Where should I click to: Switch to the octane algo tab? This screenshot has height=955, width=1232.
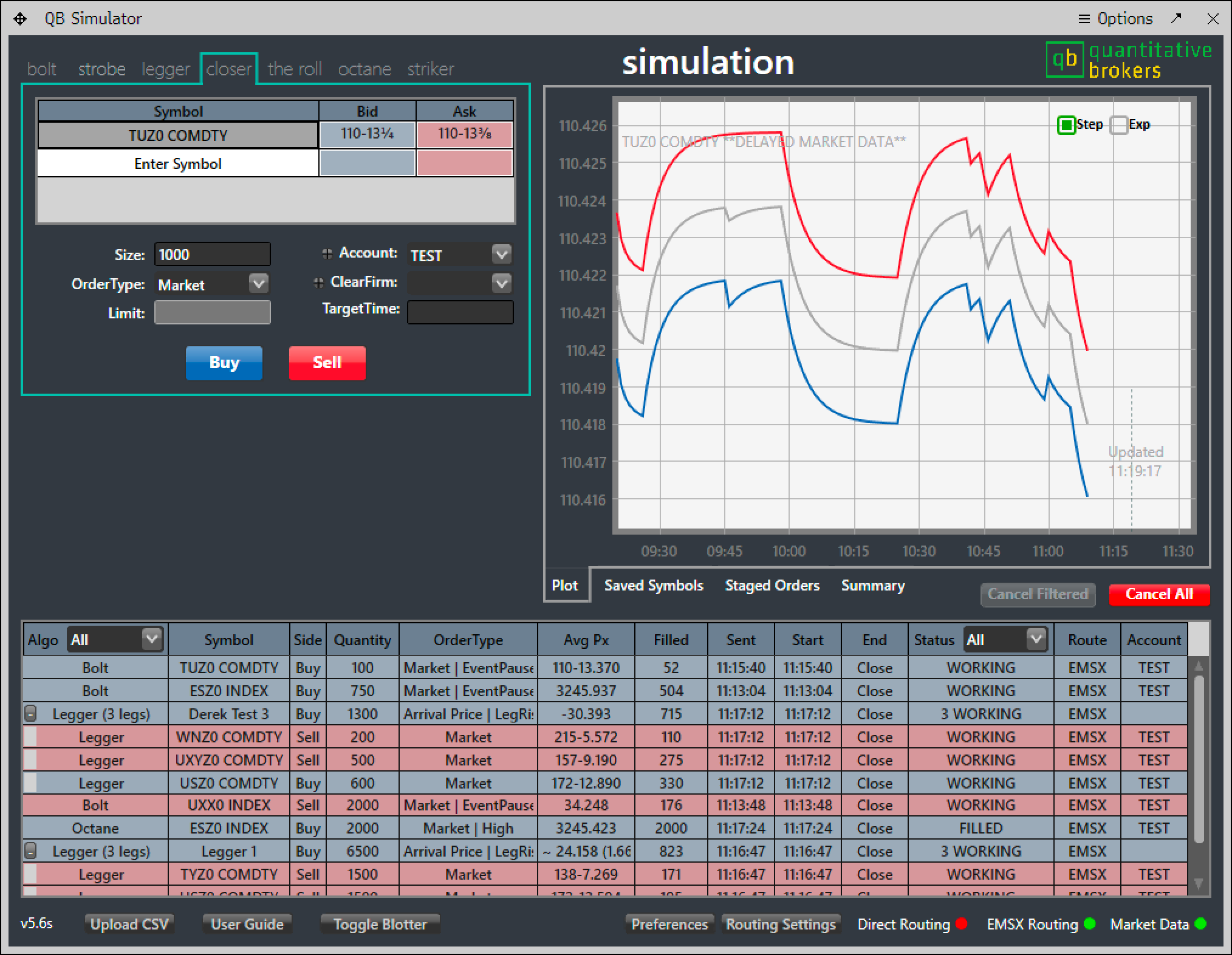click(x=364, y=69)
